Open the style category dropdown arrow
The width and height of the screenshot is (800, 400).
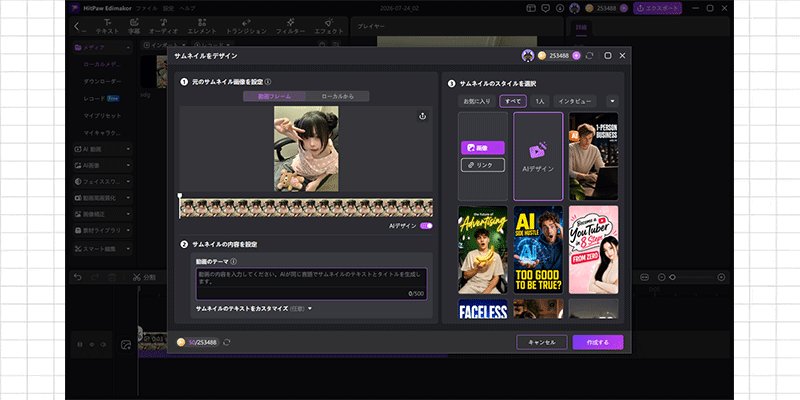(x=612, y=101)
